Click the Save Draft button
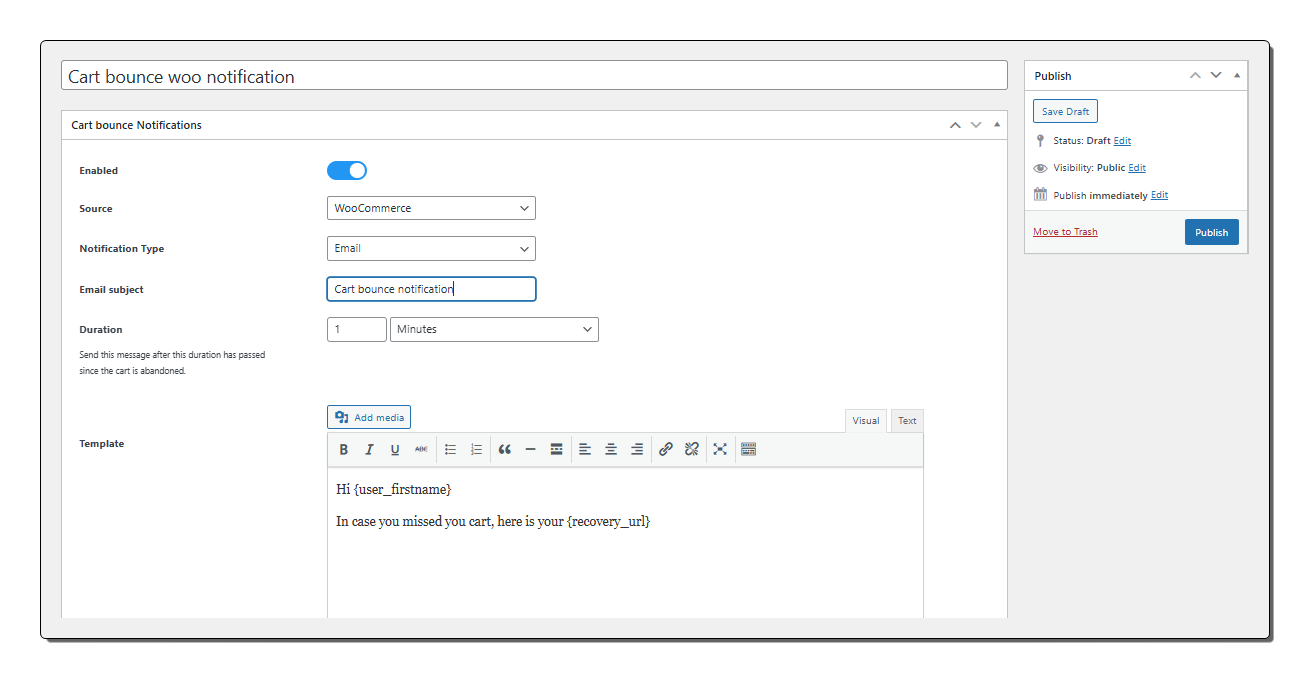Screen dimensions: 1309x678 [x=1065, y=112]
